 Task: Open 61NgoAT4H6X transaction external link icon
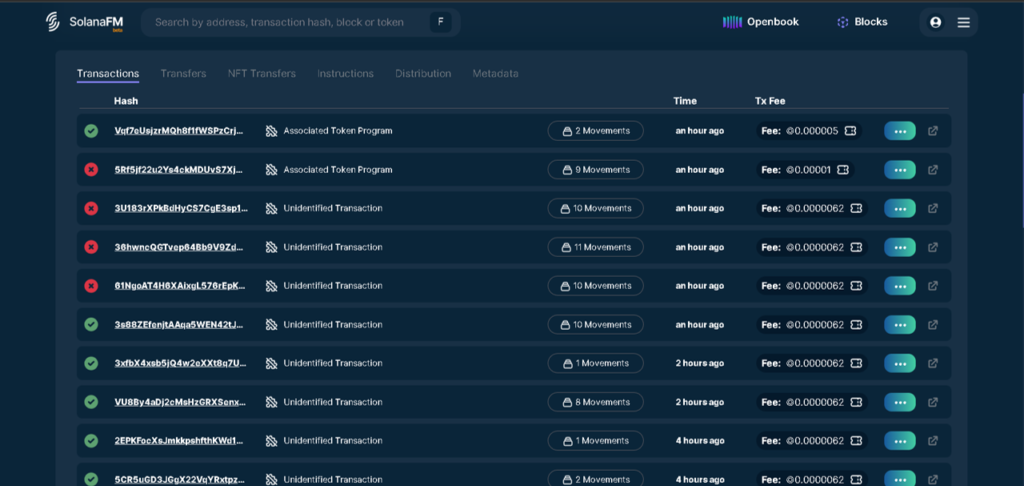[933, 286]
